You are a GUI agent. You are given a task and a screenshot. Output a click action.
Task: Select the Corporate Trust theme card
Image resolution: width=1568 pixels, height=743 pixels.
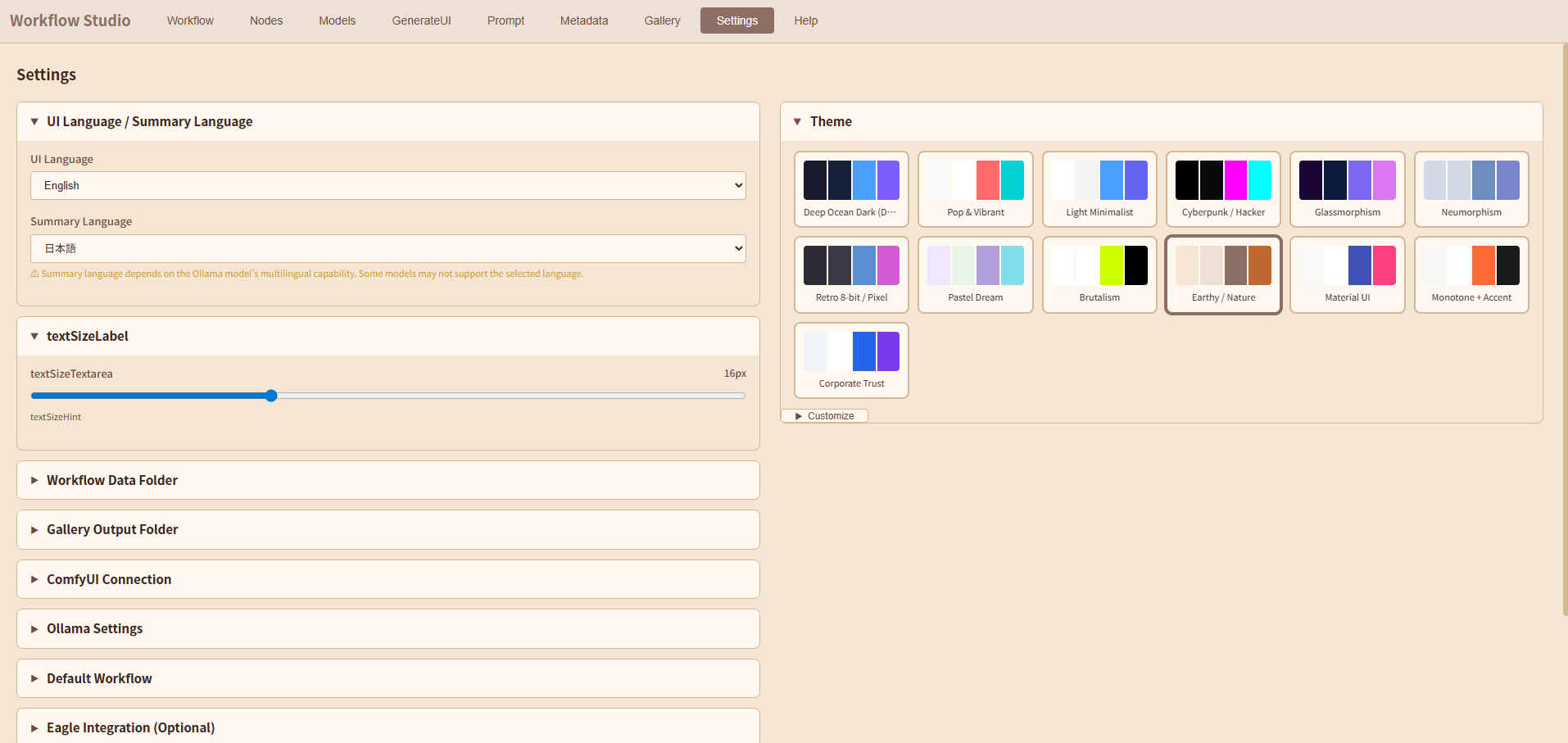tap(851, 360)
